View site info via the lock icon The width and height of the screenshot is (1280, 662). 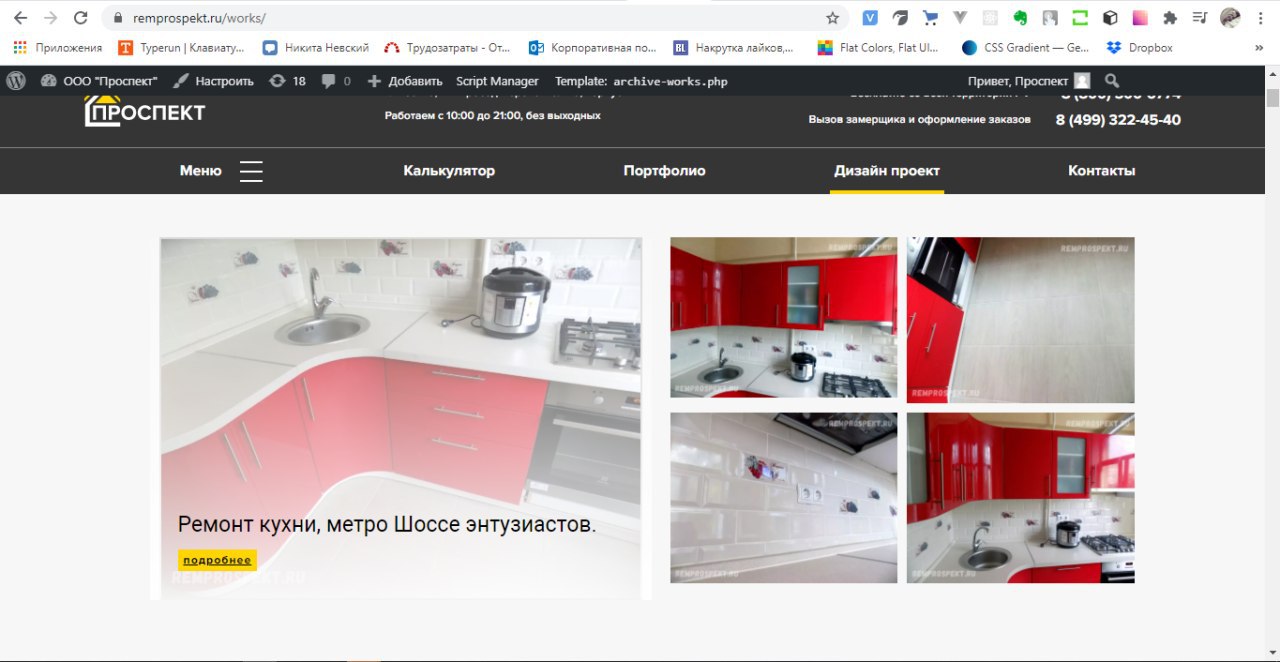pyautogui.click(x=118, y=18)
